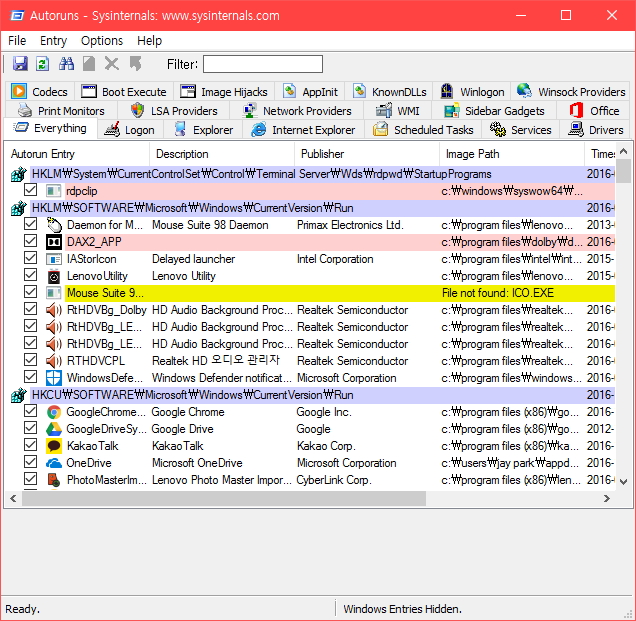Click the IAStorIcon entry icon
This screenshot has width=636, height=621.
click(54, 259)
